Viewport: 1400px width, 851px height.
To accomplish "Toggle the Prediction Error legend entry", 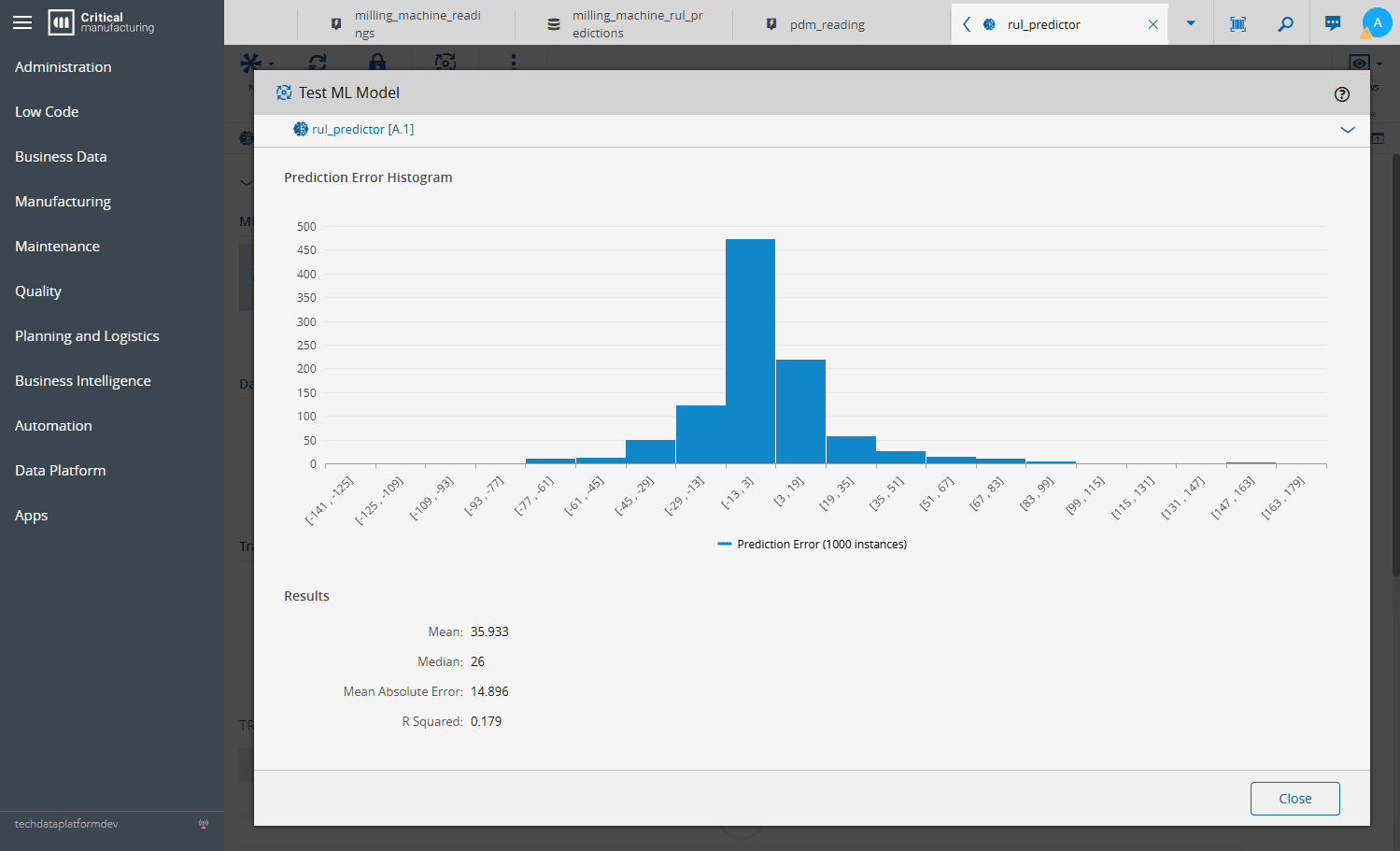I will tap(813, 544).
